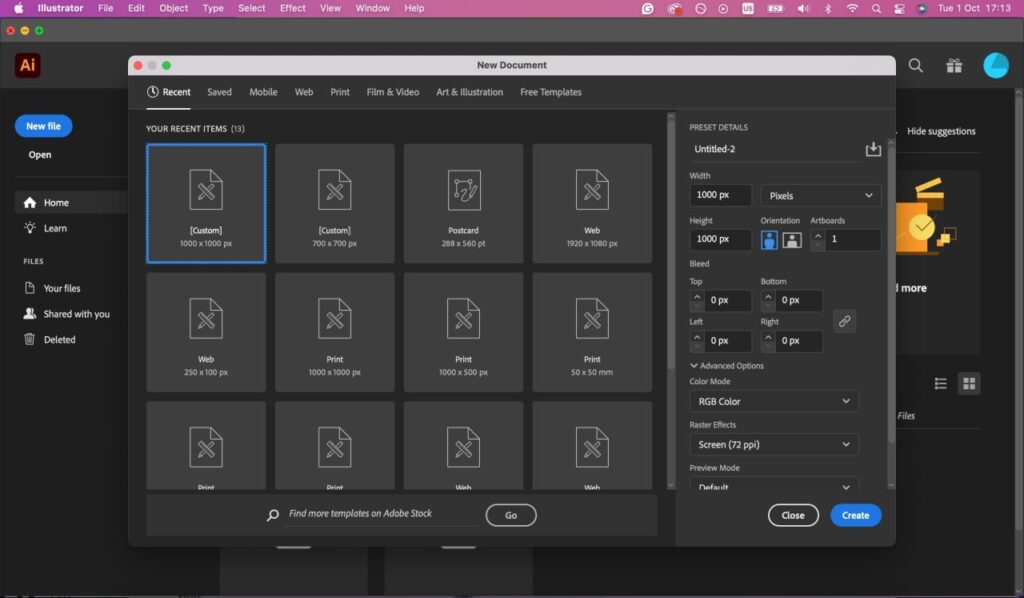1024x598 pixels.
Task: Click the Adobe Stock template search field
Action: pos(384,514)
